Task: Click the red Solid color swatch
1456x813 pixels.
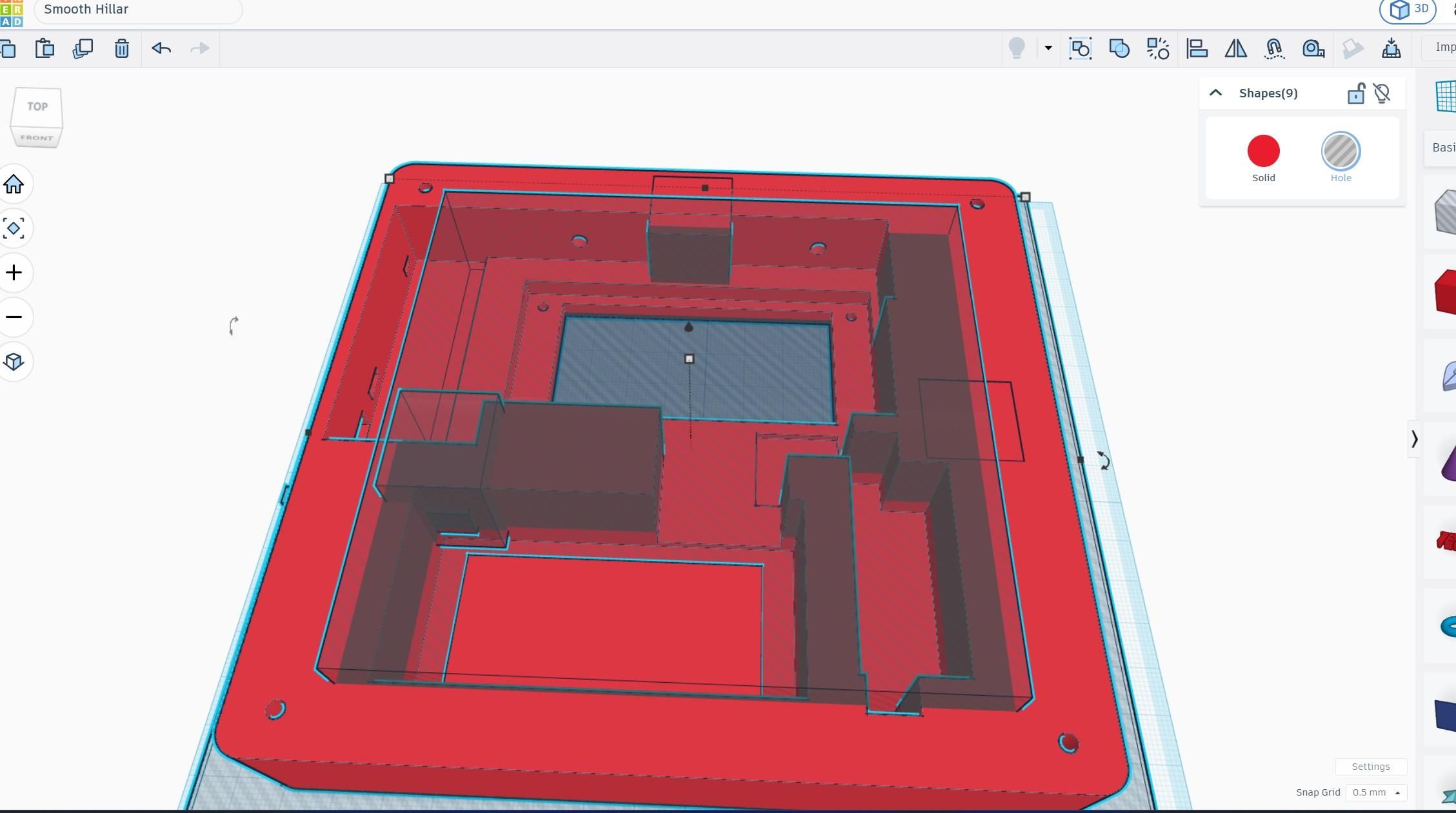Action: point(1263,151)
